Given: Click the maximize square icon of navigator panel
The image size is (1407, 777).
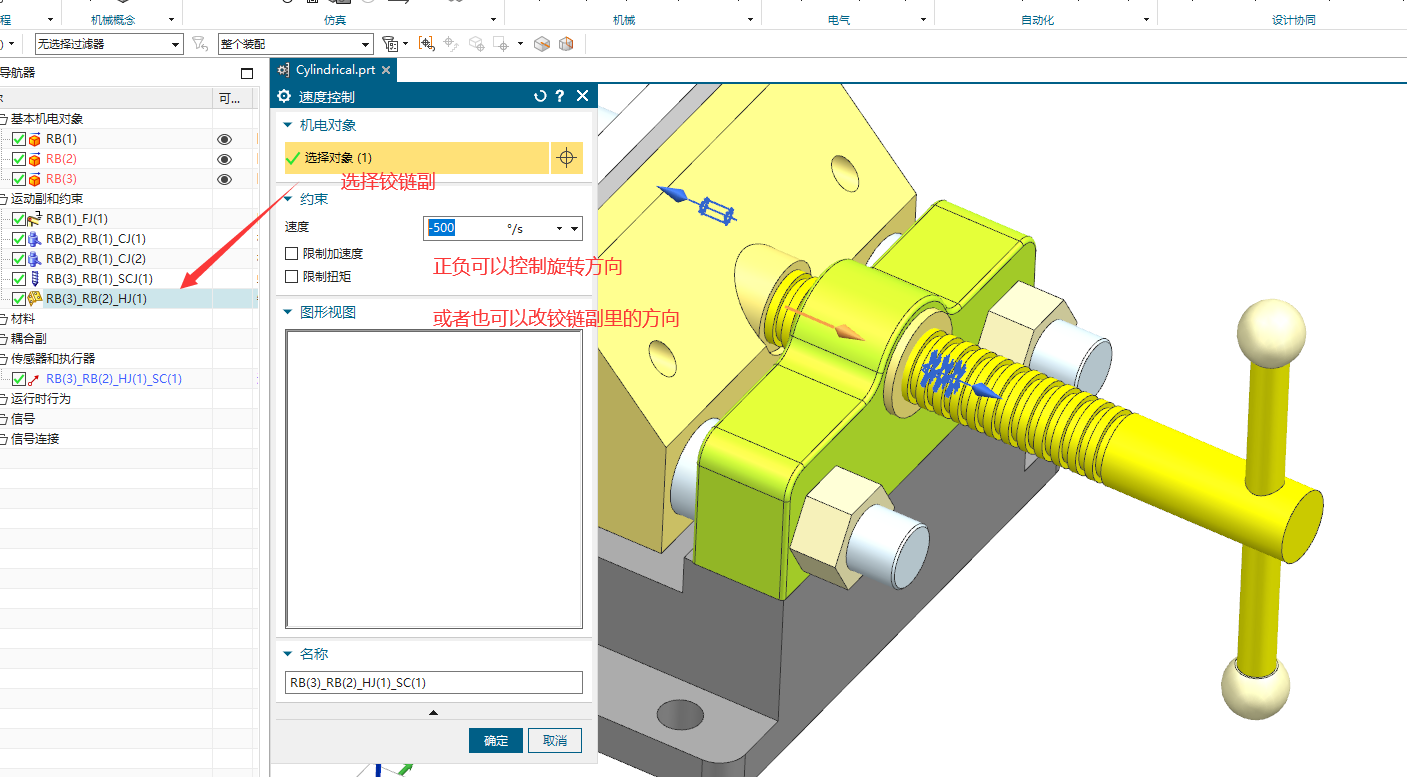Looking at the screenshot, I should point(247,73).
